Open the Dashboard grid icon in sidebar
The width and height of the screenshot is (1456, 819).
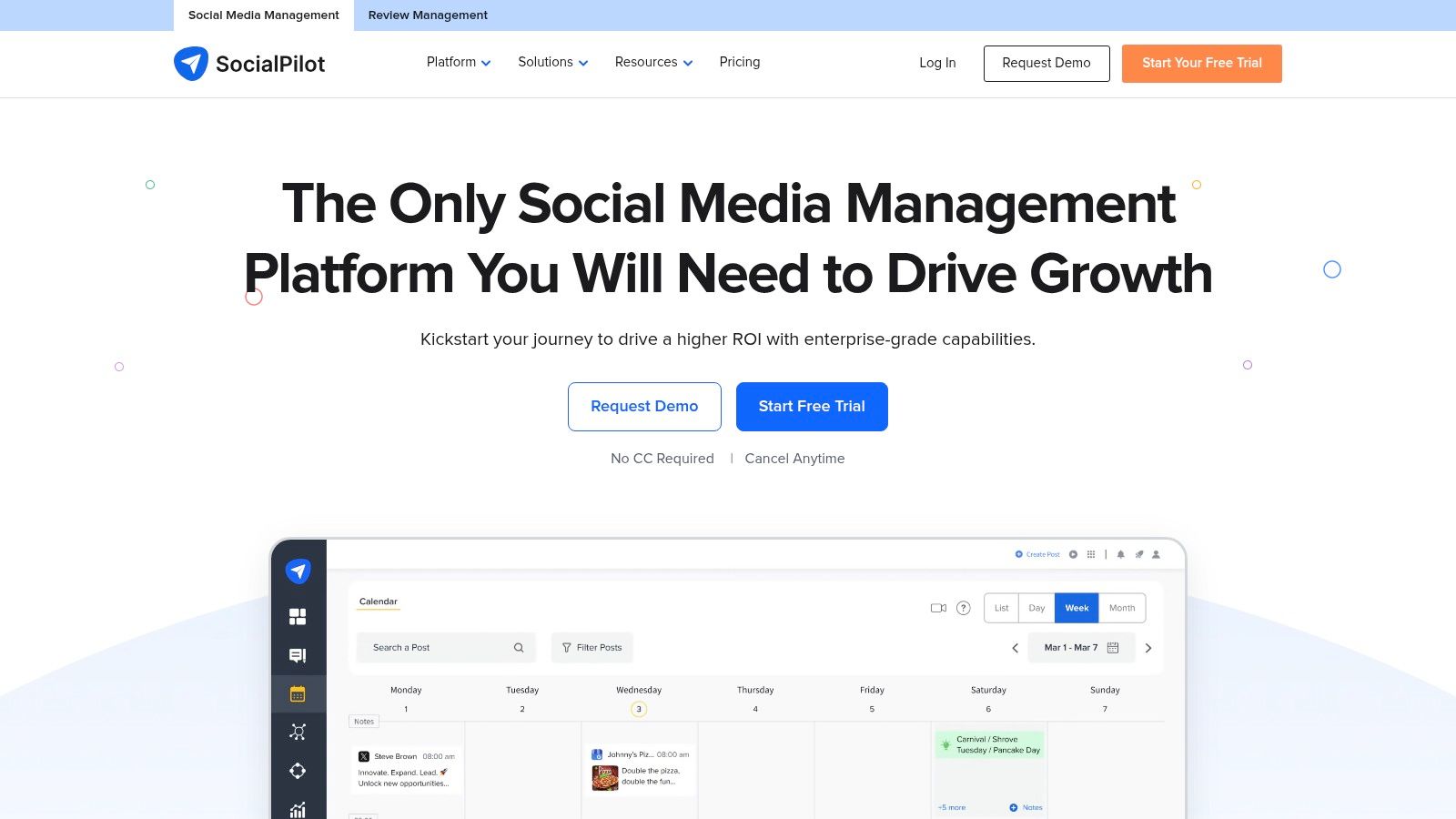[x=298, y=616]
